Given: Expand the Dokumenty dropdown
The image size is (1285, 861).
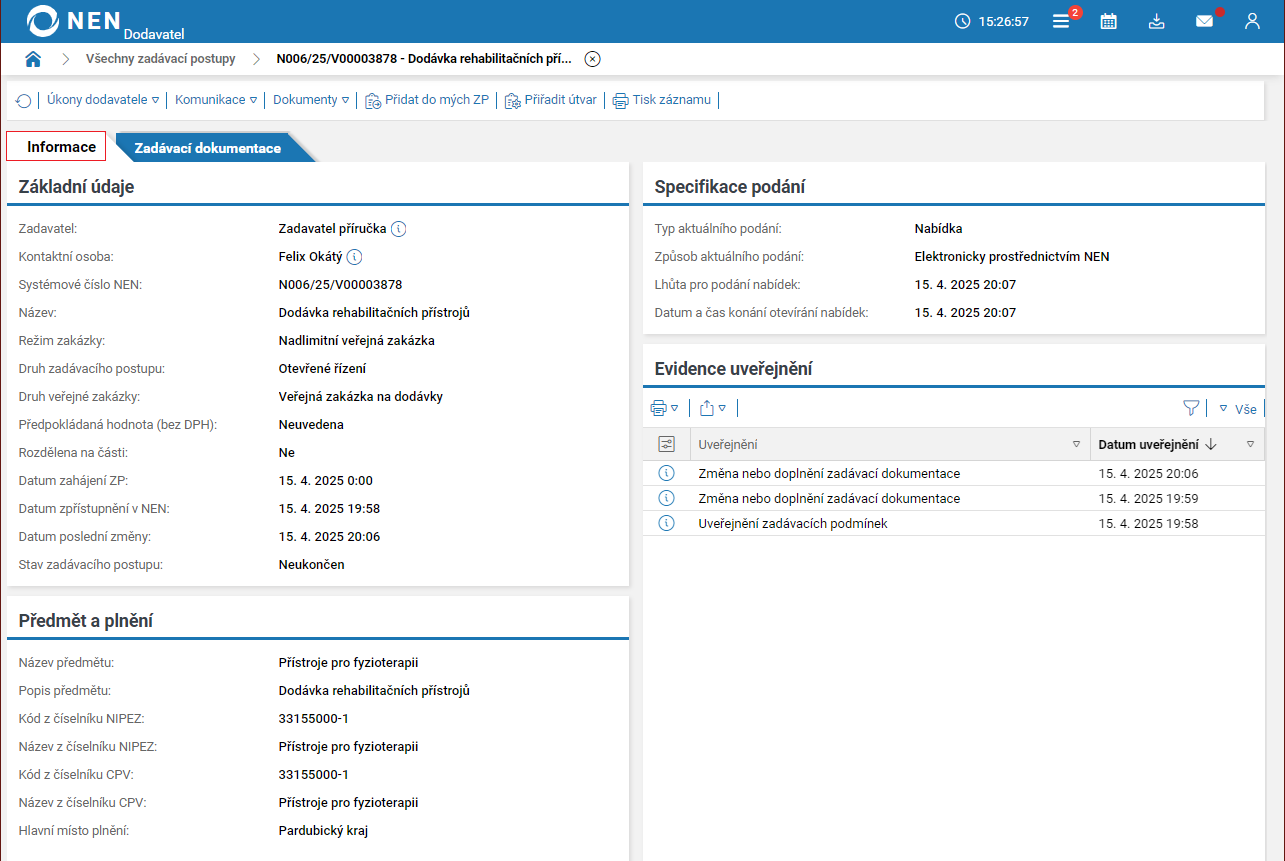Looking at the screenshot, I should coord(311,100).
